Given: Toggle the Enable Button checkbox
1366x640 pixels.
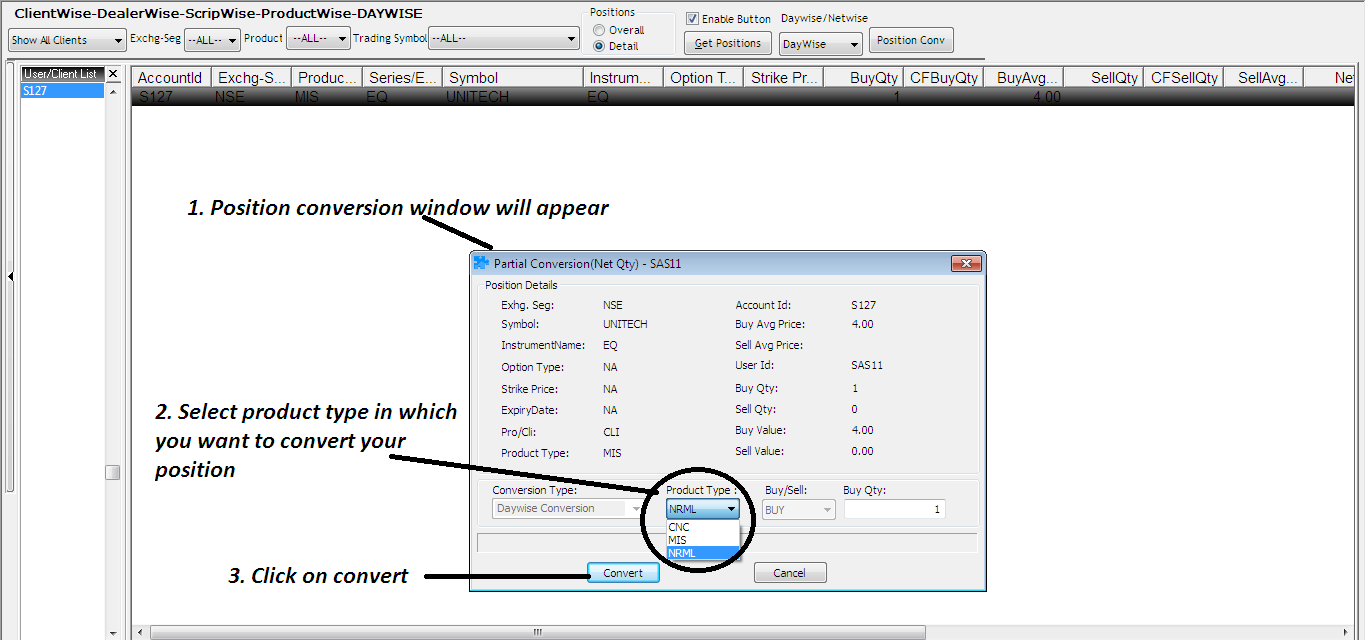Looking at the screenshot, I should 693,19.
